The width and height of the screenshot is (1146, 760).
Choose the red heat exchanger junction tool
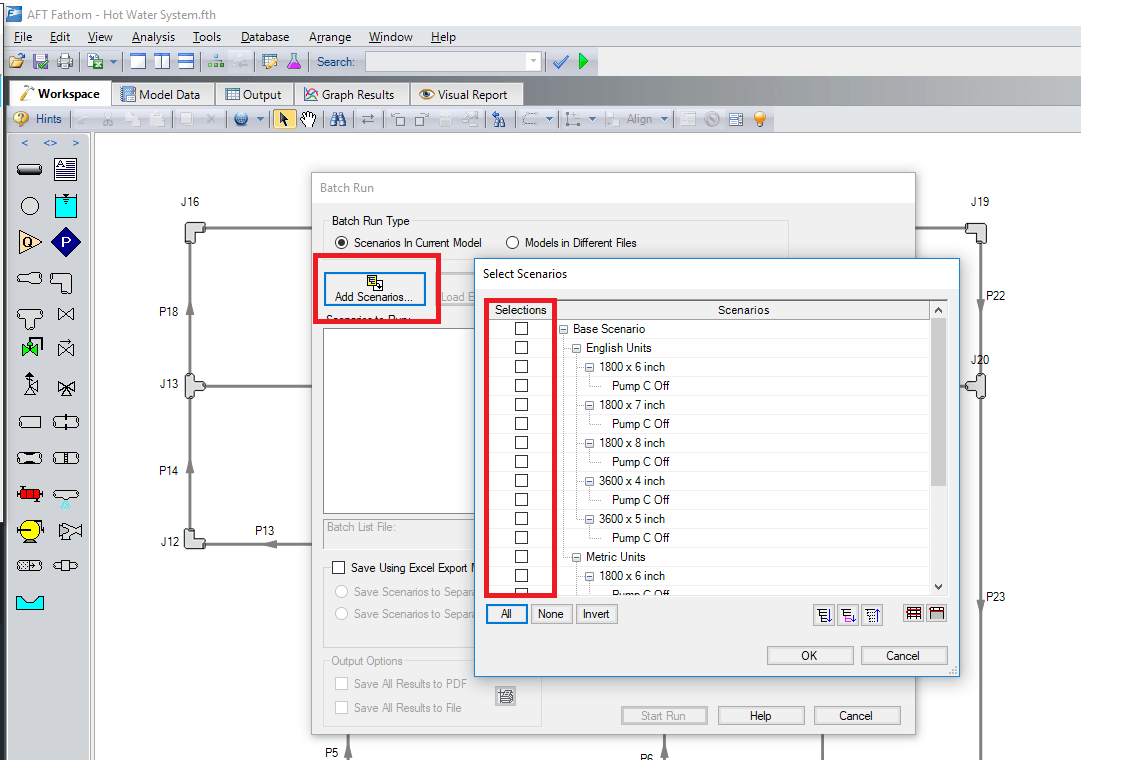click(29, 494)
